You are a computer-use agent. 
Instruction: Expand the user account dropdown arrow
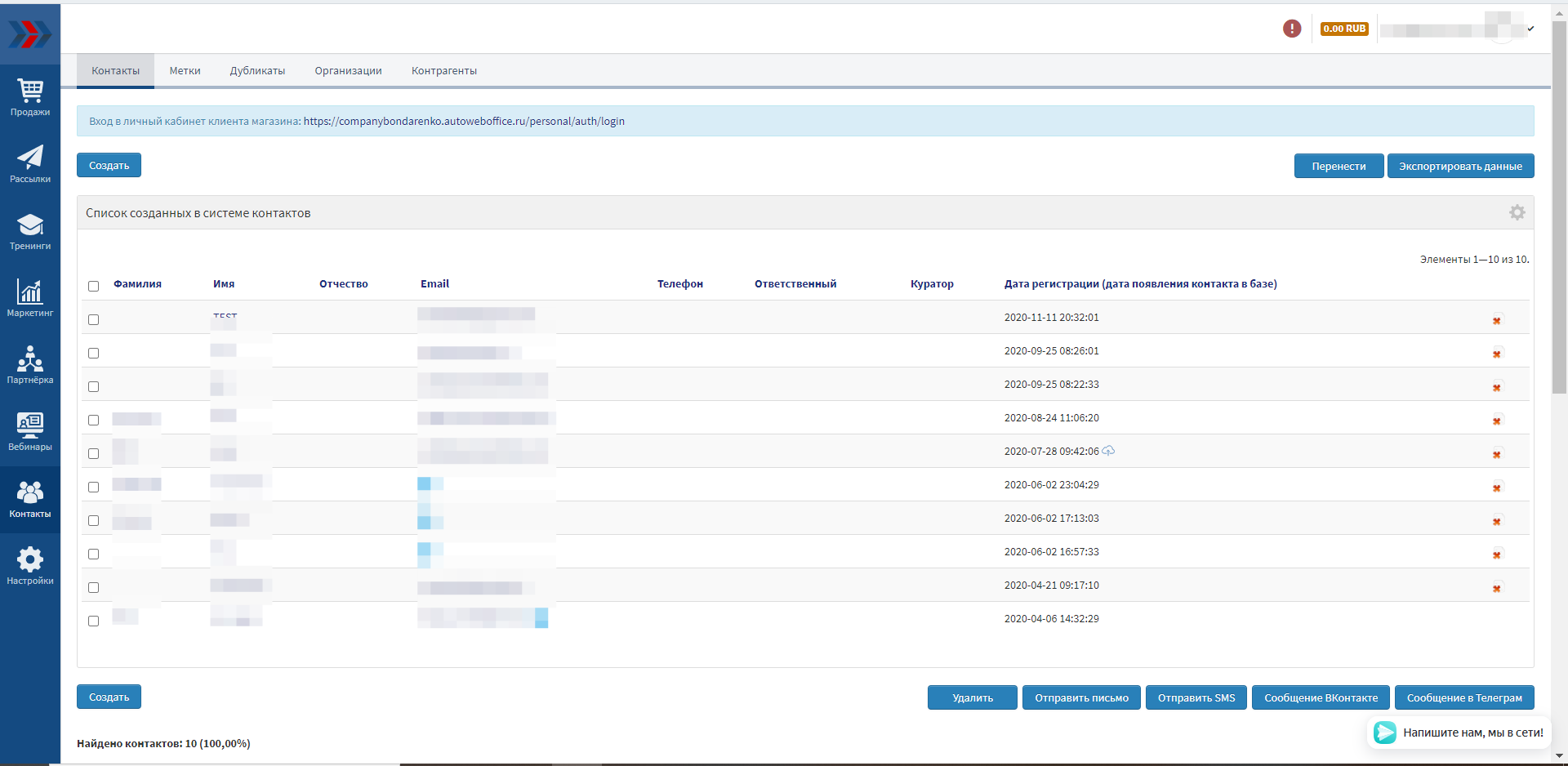[x=1530, y=29]
